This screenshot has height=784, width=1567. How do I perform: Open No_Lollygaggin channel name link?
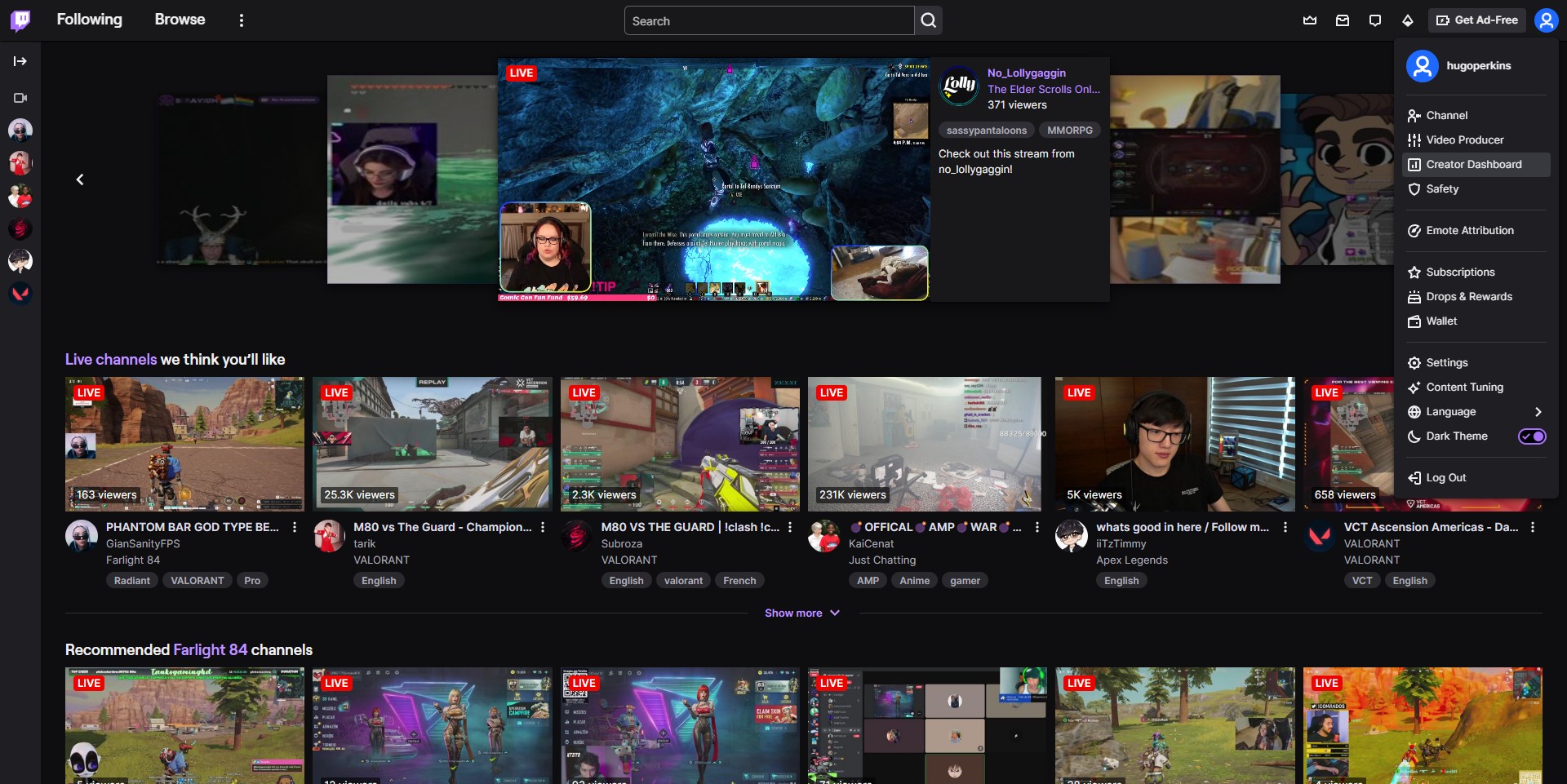[x=1027, y=73]
